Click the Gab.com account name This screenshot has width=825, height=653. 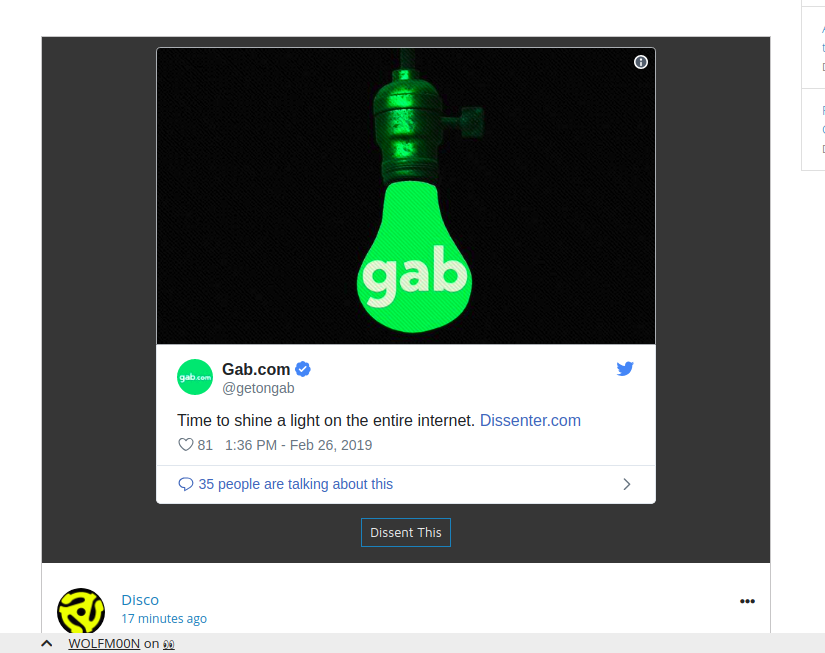click(256, 369)
